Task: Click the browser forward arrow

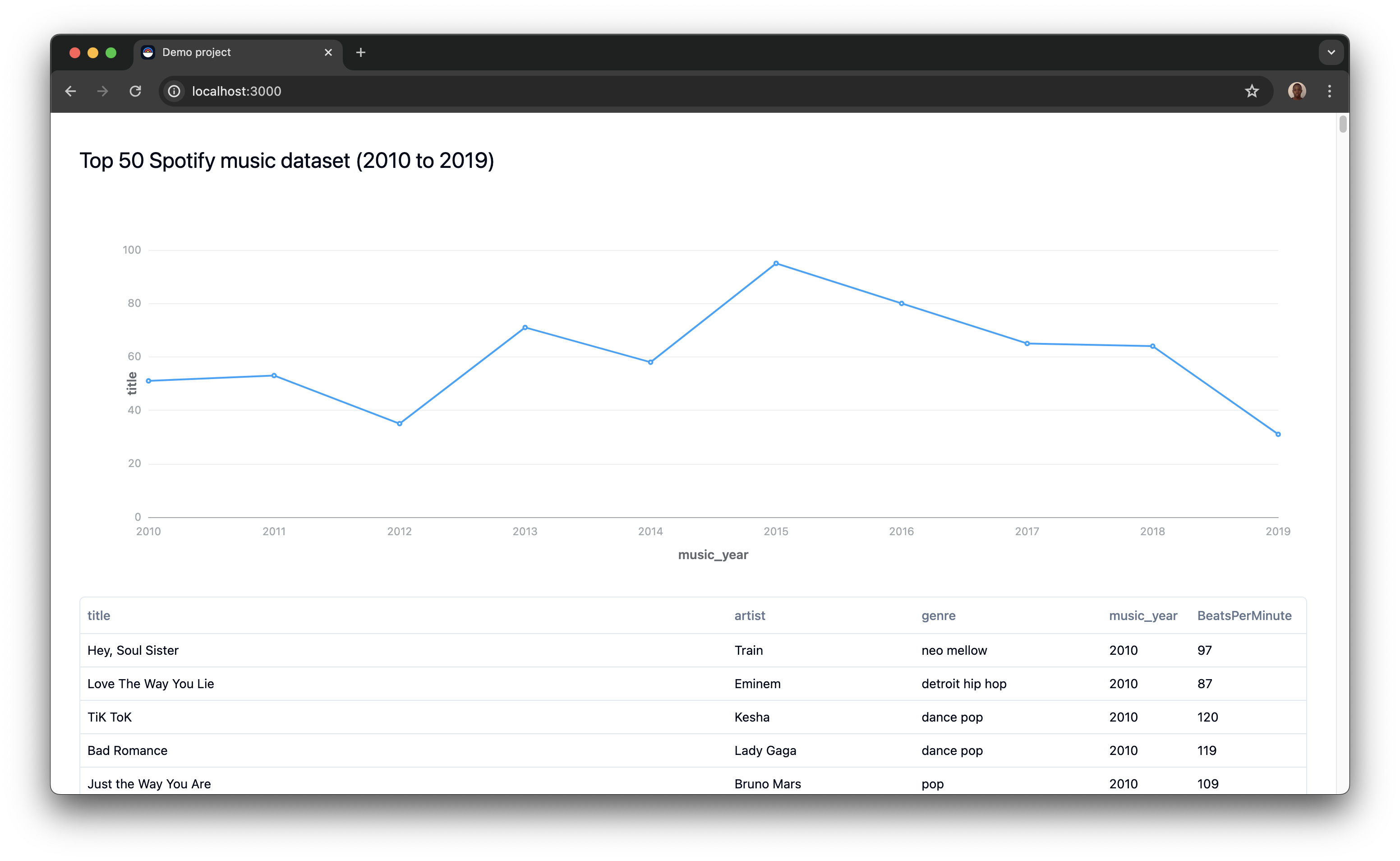Action: pos(102,91)
